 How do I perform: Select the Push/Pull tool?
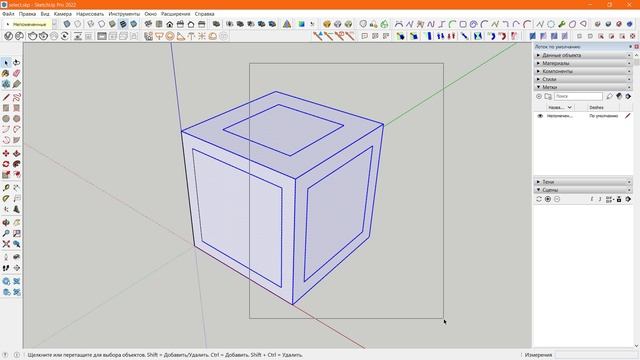coord(16,153)
